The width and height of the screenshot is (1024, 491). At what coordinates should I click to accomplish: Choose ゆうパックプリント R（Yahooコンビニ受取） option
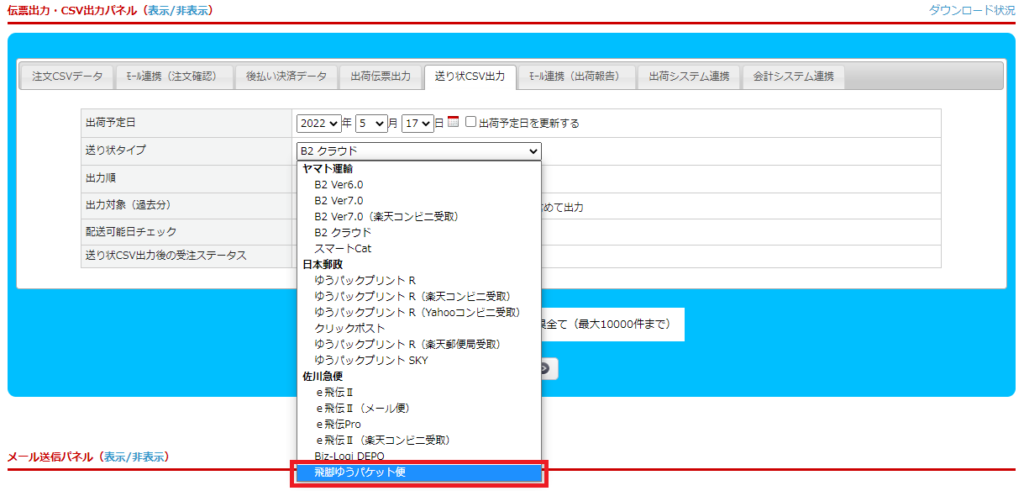coord(419,312)
